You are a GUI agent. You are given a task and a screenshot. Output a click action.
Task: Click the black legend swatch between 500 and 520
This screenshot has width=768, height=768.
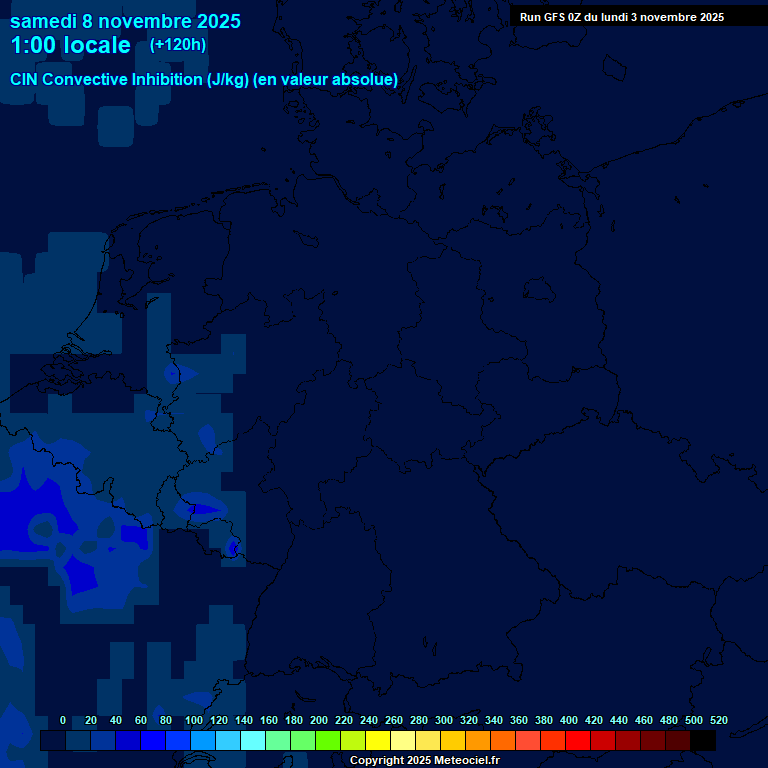(x=703, y=740)
